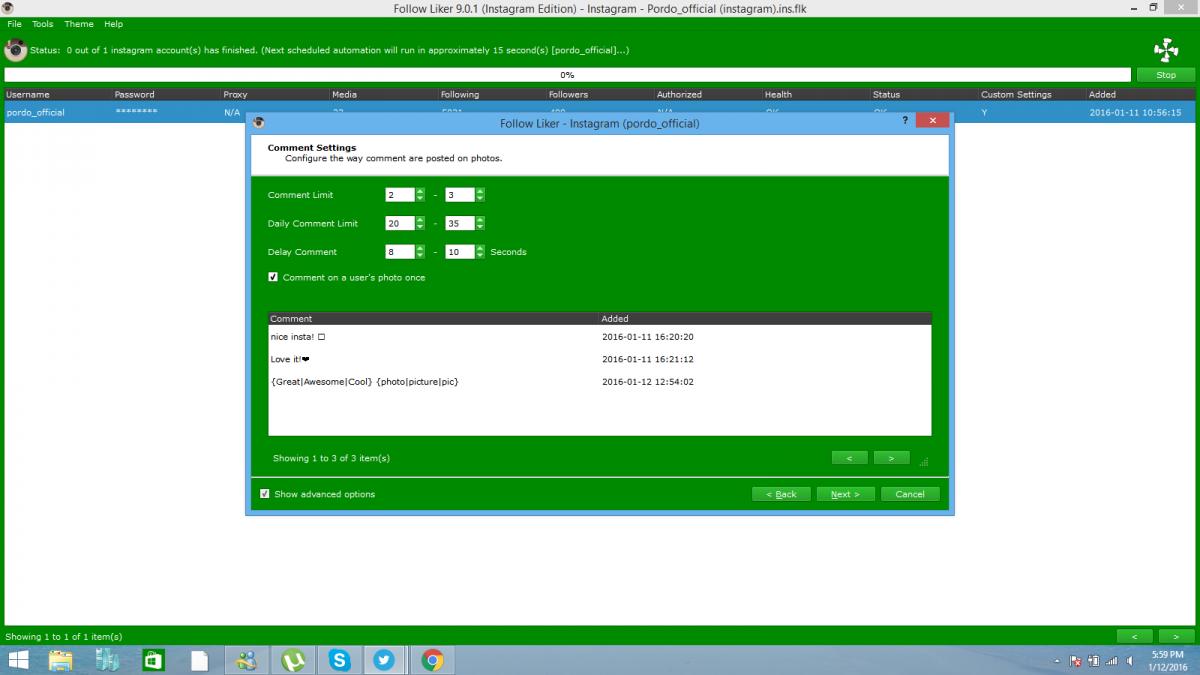Open the Theme menu
This screenshot has width=1200, height=675.
click(79, 24)
